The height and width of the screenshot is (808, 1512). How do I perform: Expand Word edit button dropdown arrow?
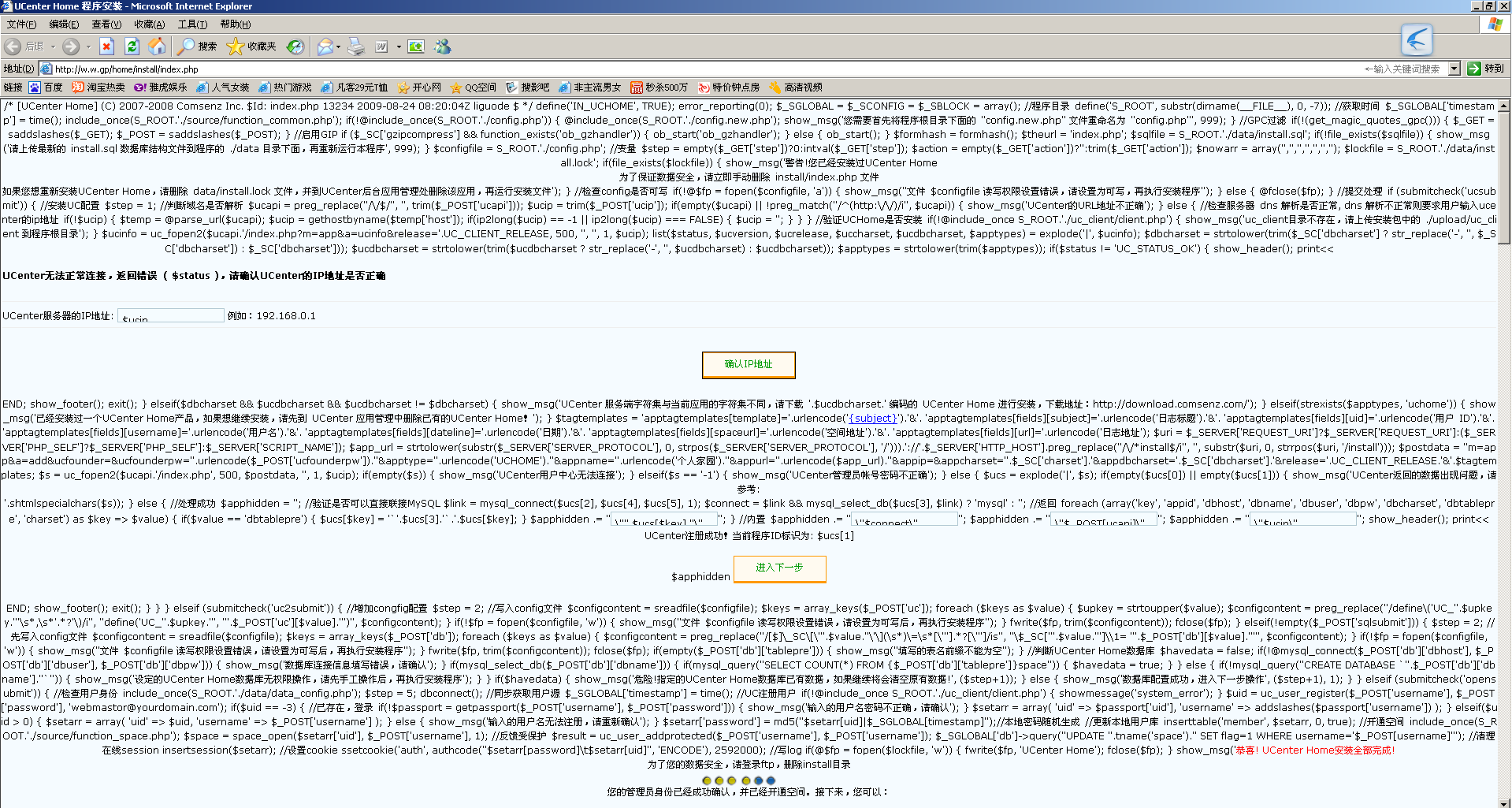click(399, 47)
